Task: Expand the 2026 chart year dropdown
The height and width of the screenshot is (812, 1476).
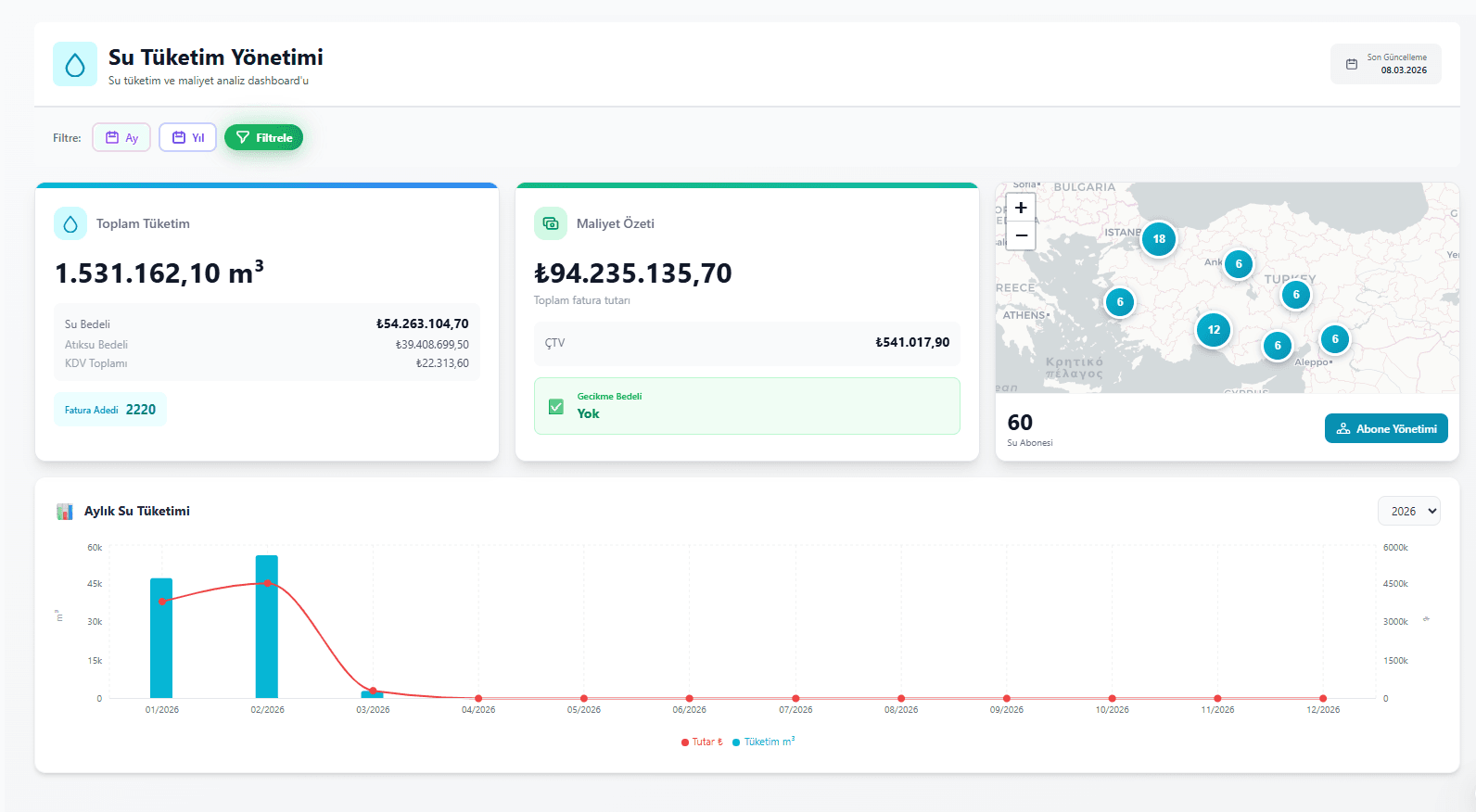Action: 1408,512
